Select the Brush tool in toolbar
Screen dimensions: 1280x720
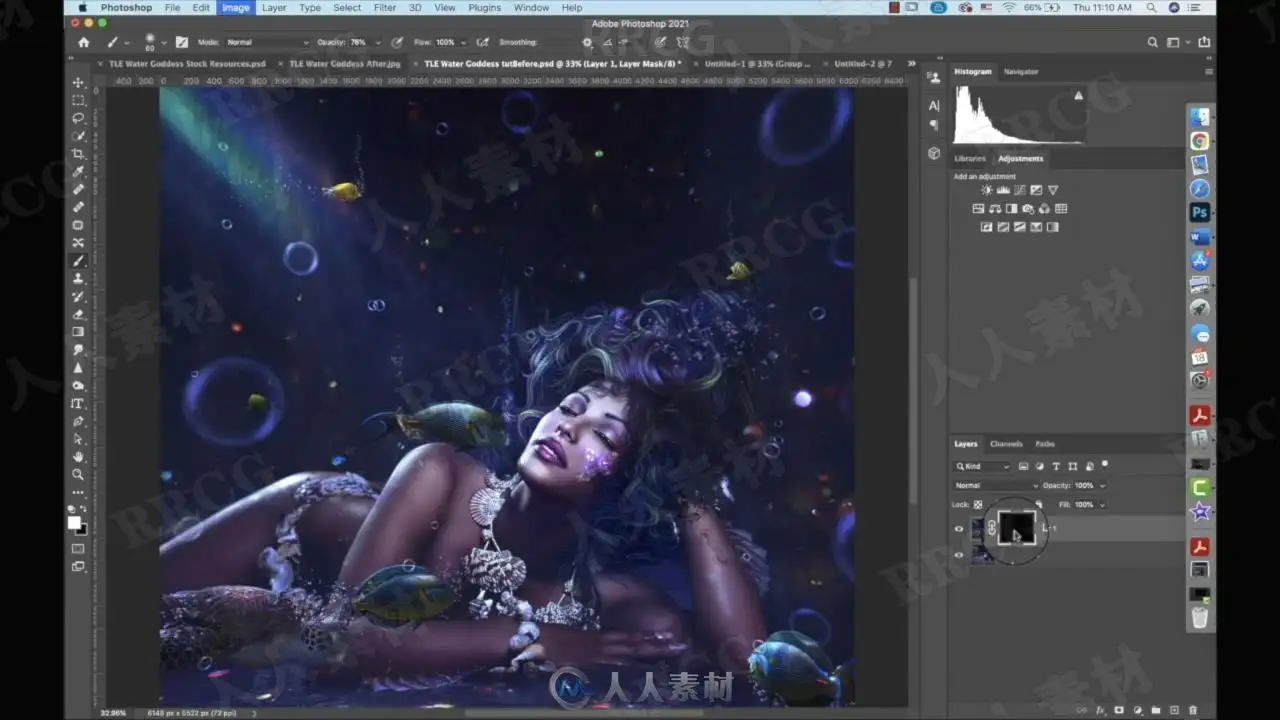tap(78, 261)
